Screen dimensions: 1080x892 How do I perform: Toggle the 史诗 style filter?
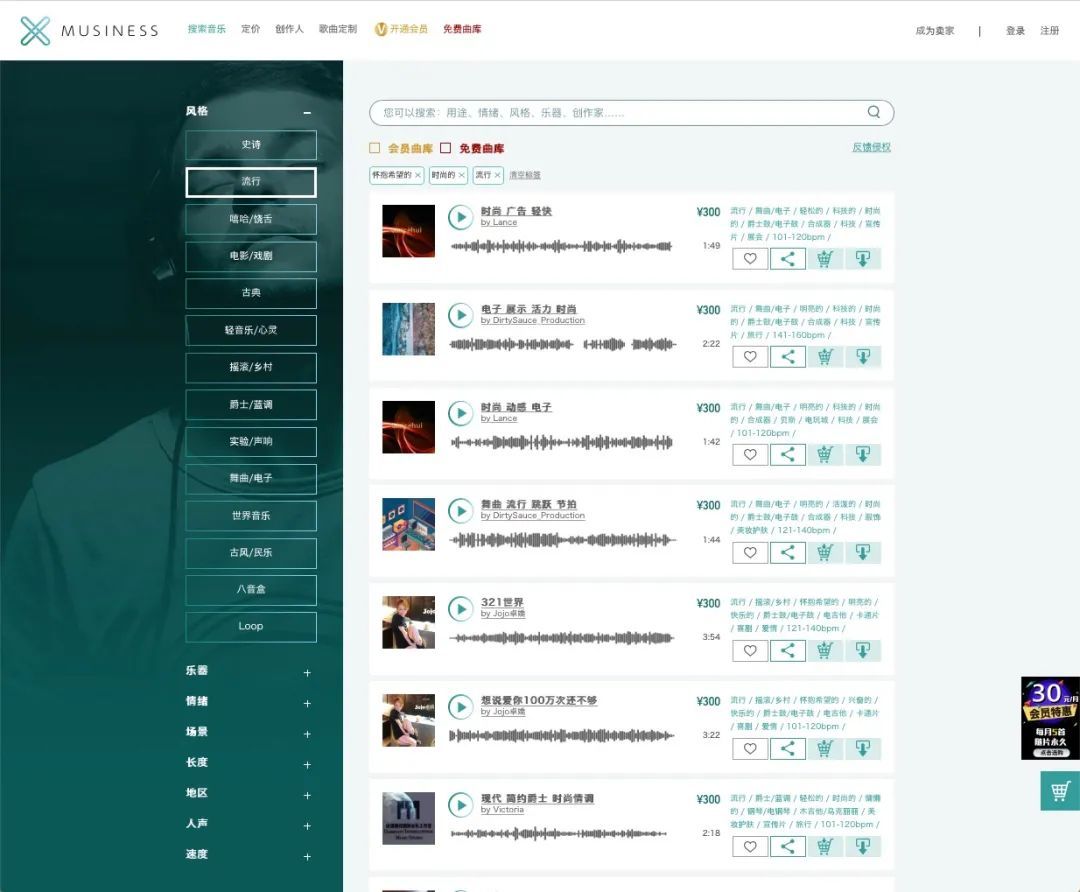251,145
